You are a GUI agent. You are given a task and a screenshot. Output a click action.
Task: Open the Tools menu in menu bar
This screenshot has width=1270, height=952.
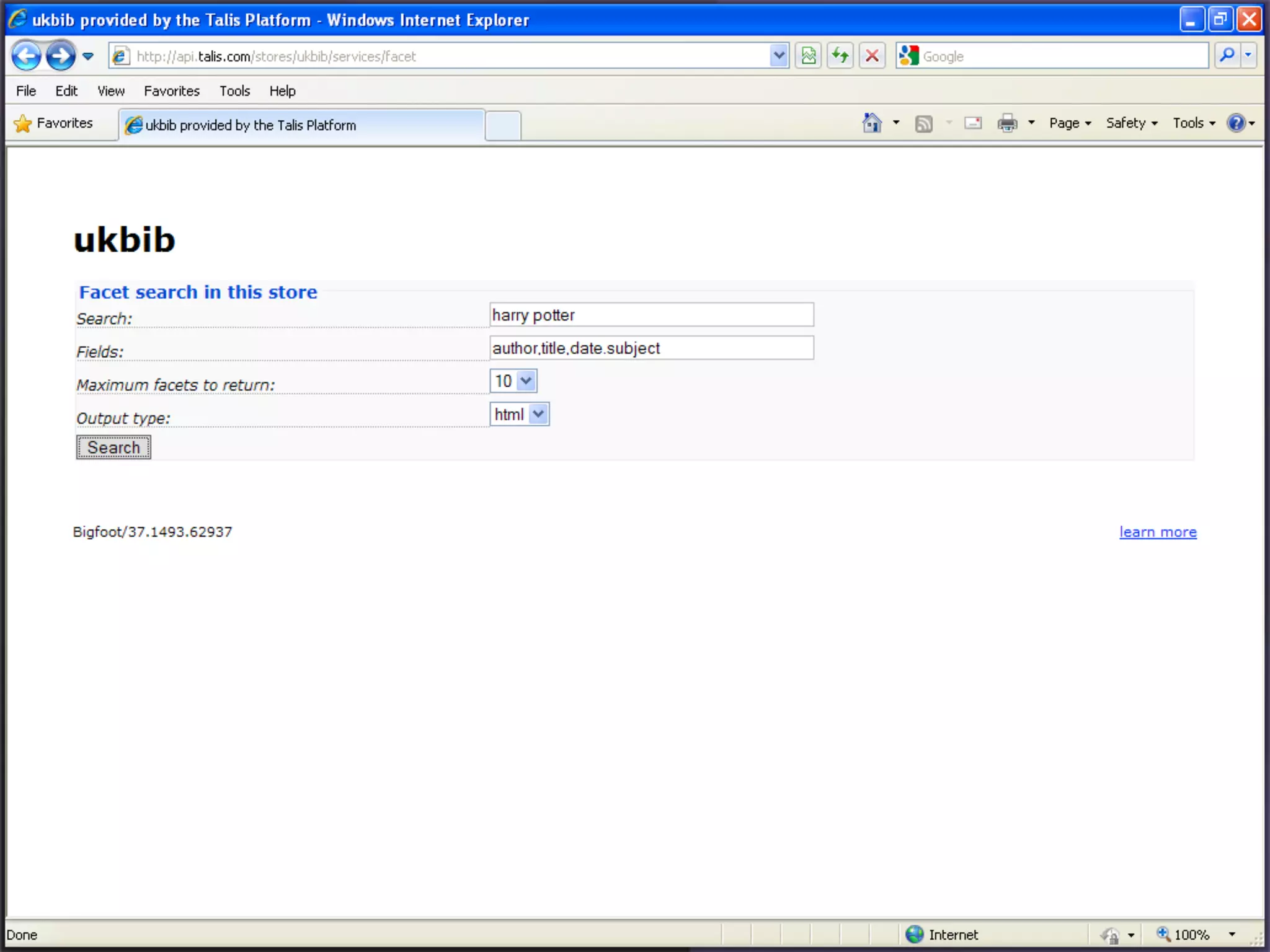click(234, 91)
